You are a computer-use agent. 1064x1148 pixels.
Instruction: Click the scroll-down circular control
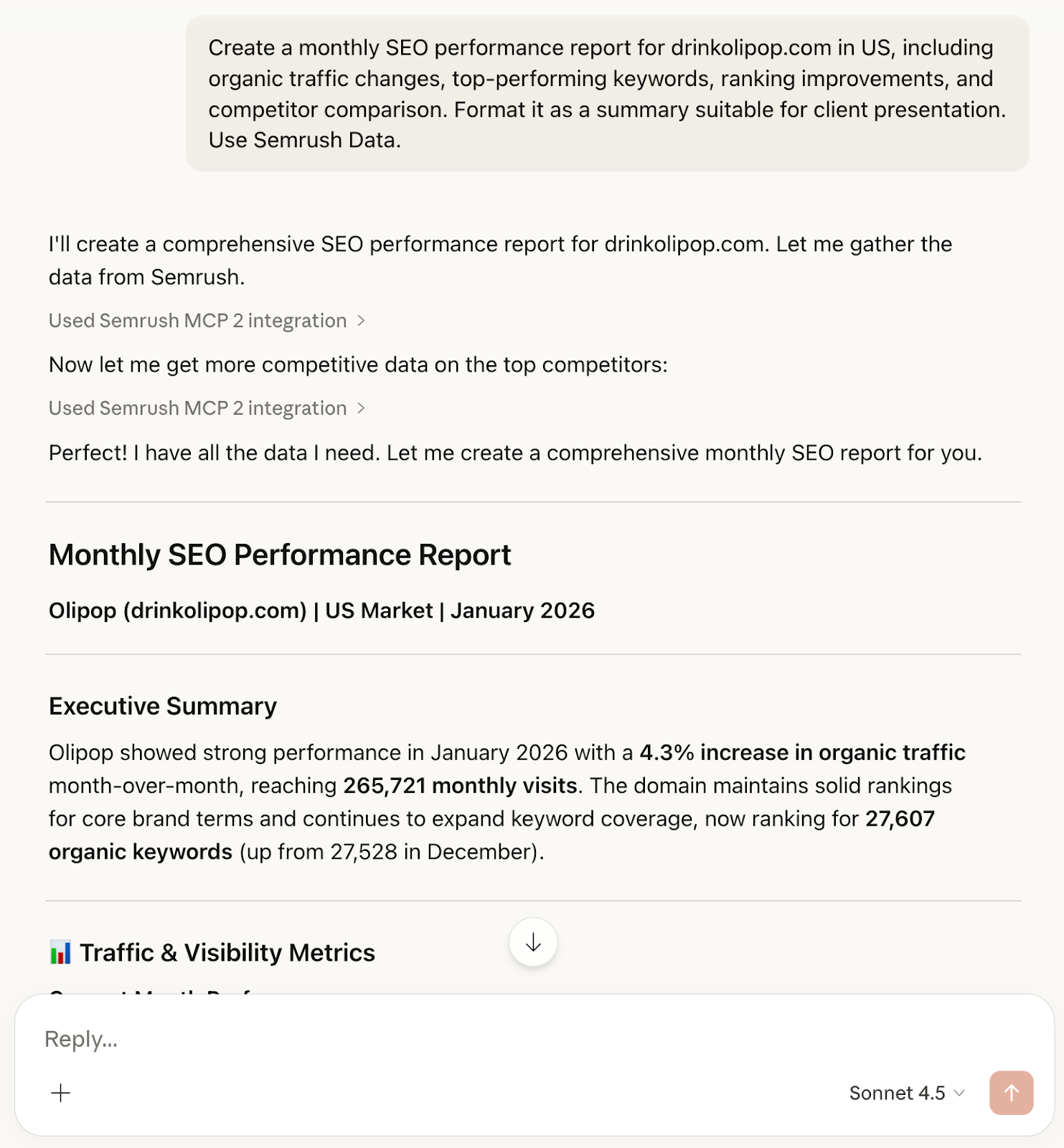532,943
